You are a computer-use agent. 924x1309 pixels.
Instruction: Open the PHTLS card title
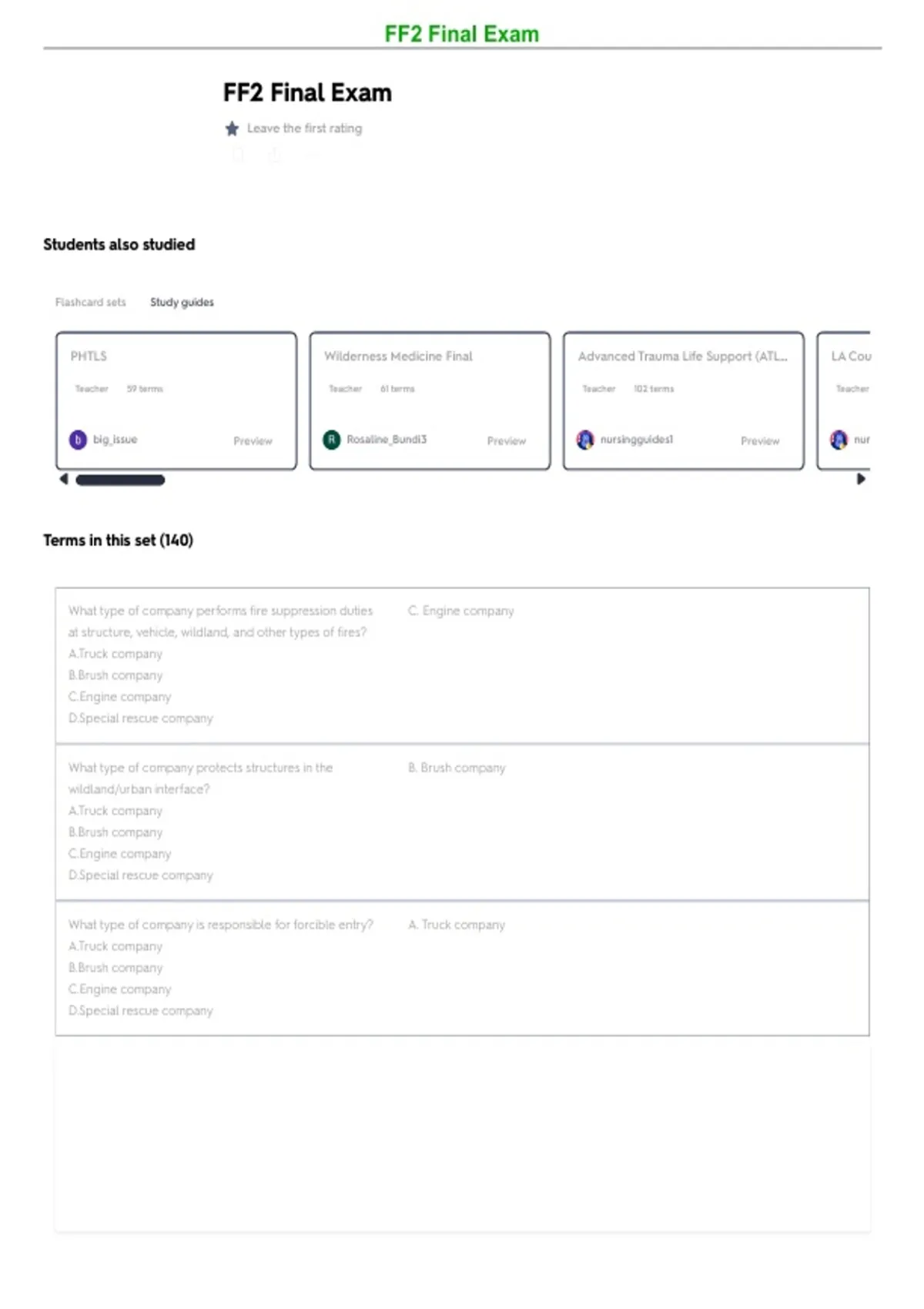tap(89, 356)
